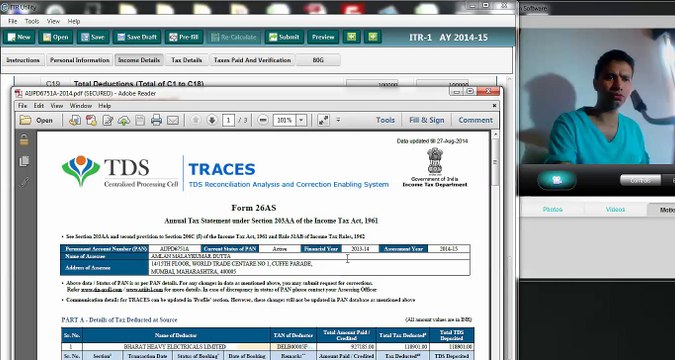Open the page thumbnails panel icon
675x360 pixels.
[x=24, y=161]
